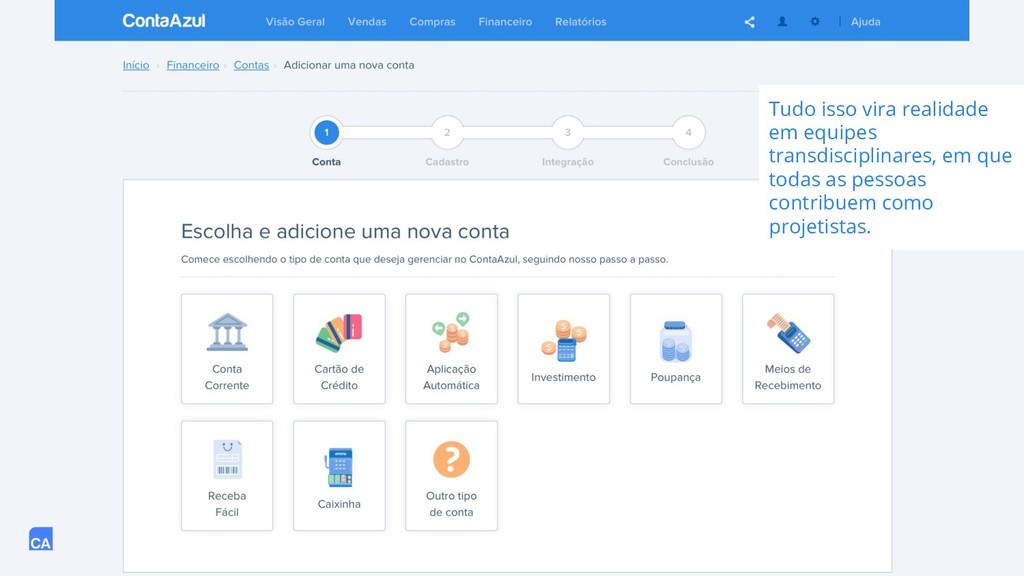Open the settings gear icon
1024x576 pixels.
click(x=815, y=22)
